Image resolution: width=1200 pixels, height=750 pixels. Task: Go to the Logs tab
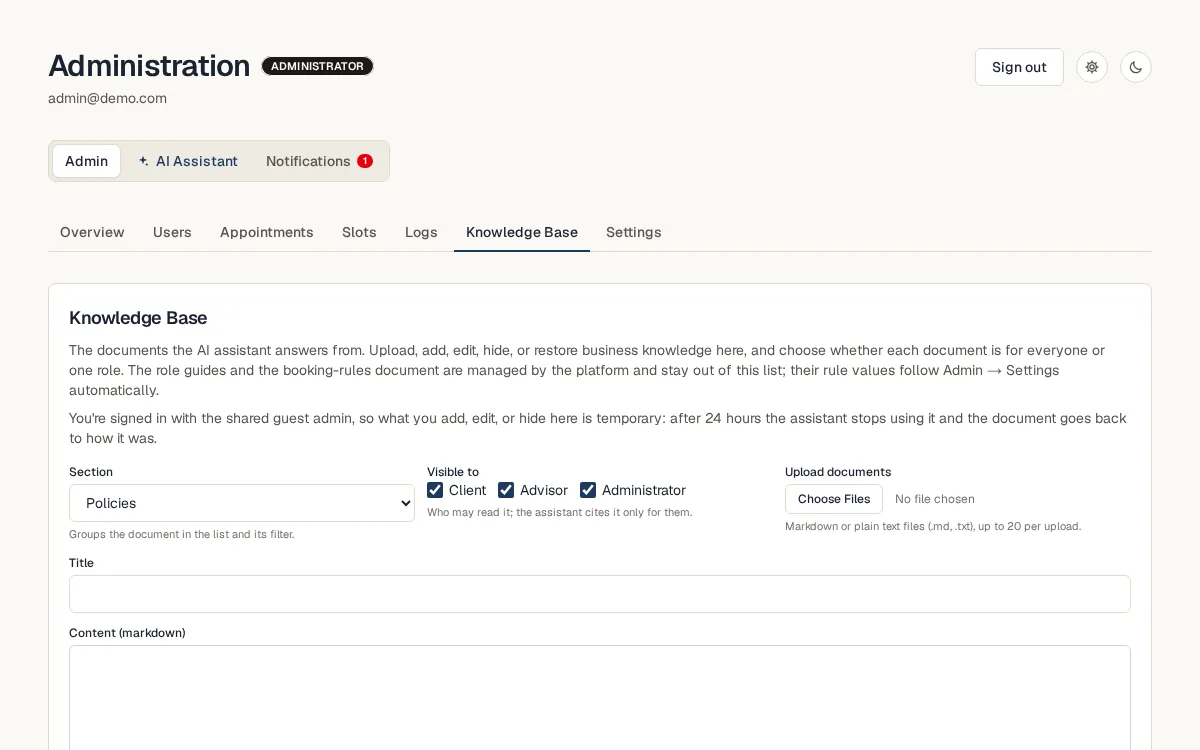click(421, 232)
